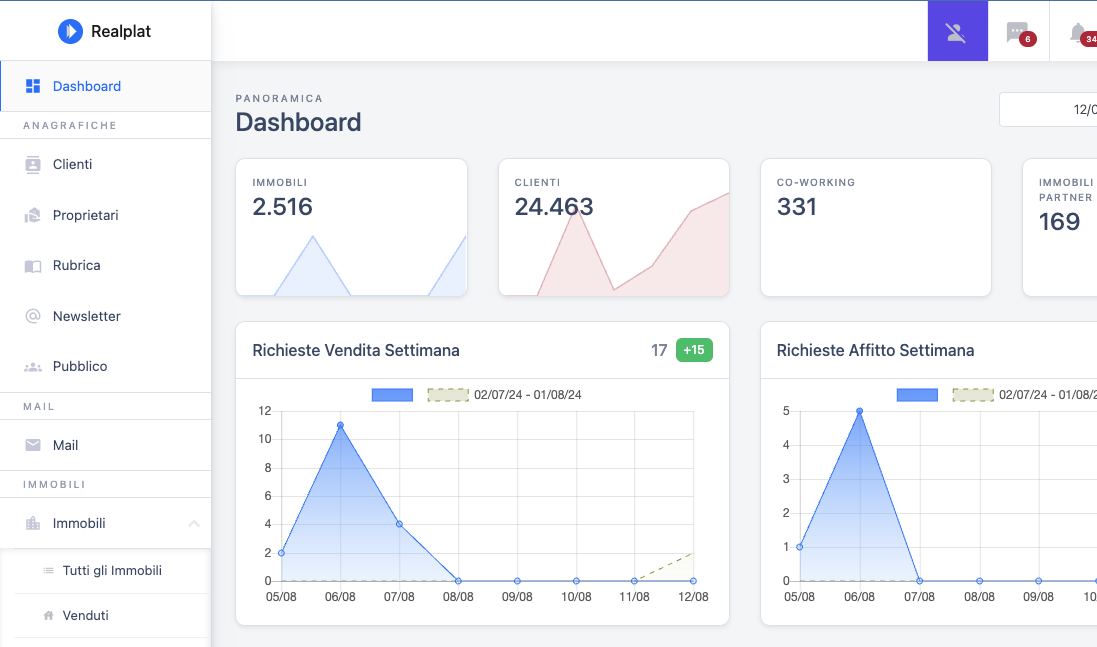
Task: Click the Realplat logo icon
Action: point(70,31)
